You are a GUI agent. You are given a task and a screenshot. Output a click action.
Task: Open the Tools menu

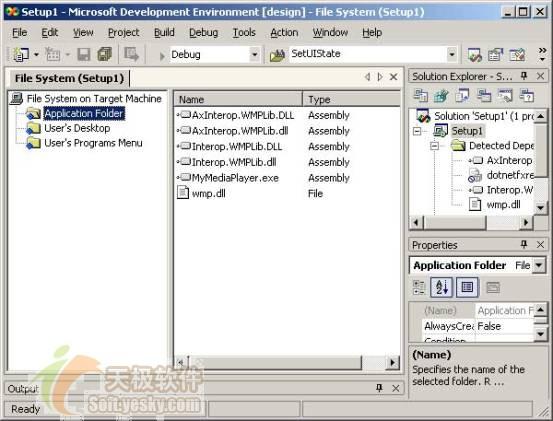[244, 32]
